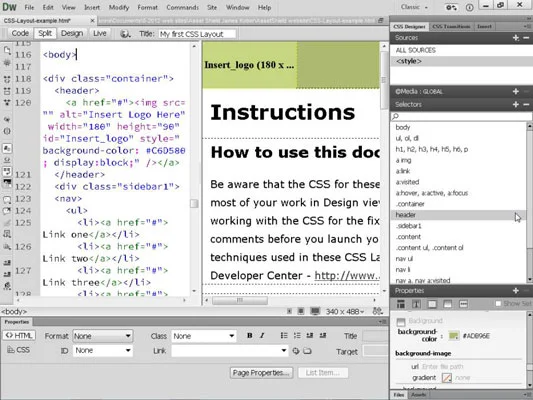Select ALL SOURCES in the Sources list

(x=461, y=50)
